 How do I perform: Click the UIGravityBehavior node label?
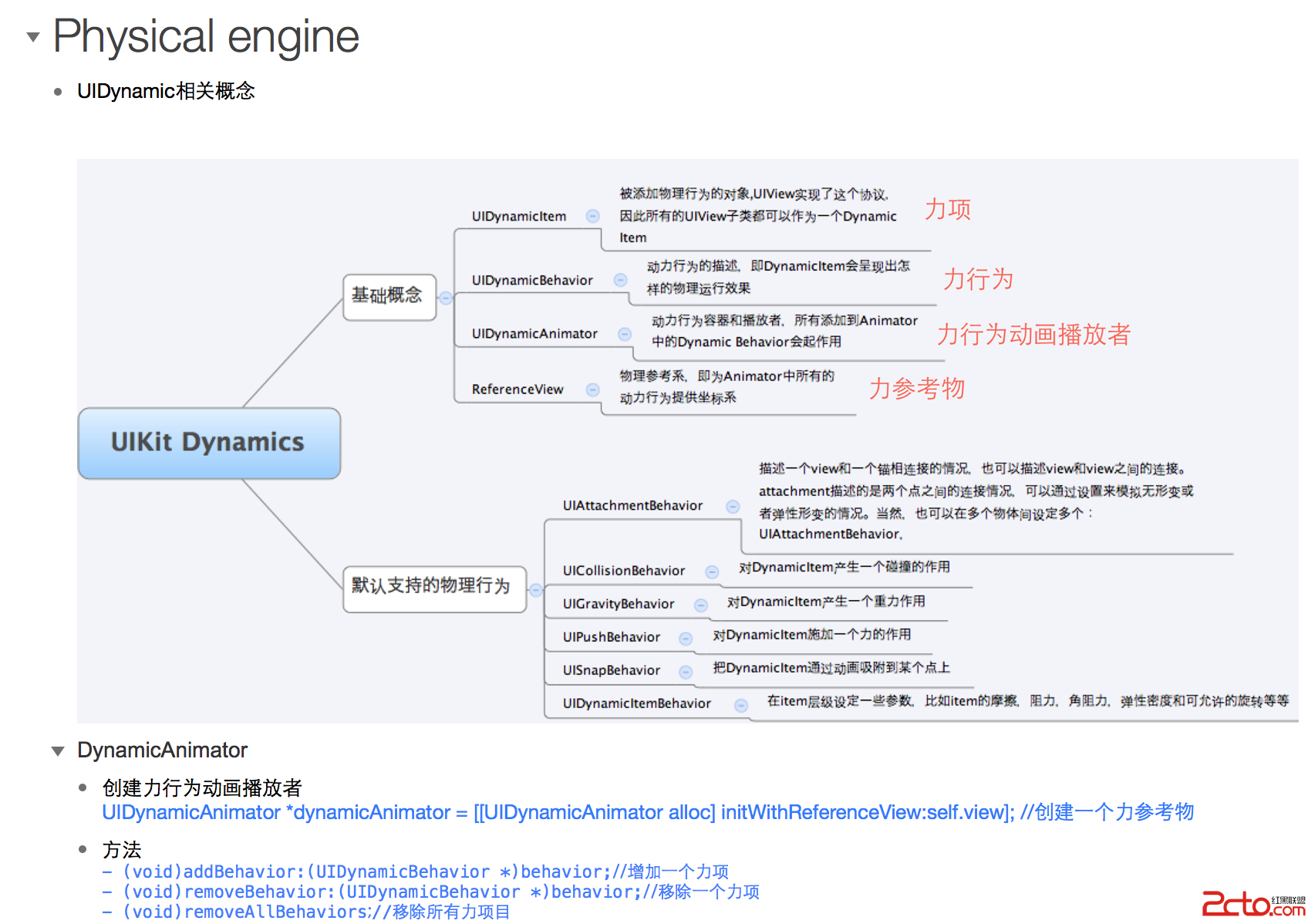tap(618, 604)
